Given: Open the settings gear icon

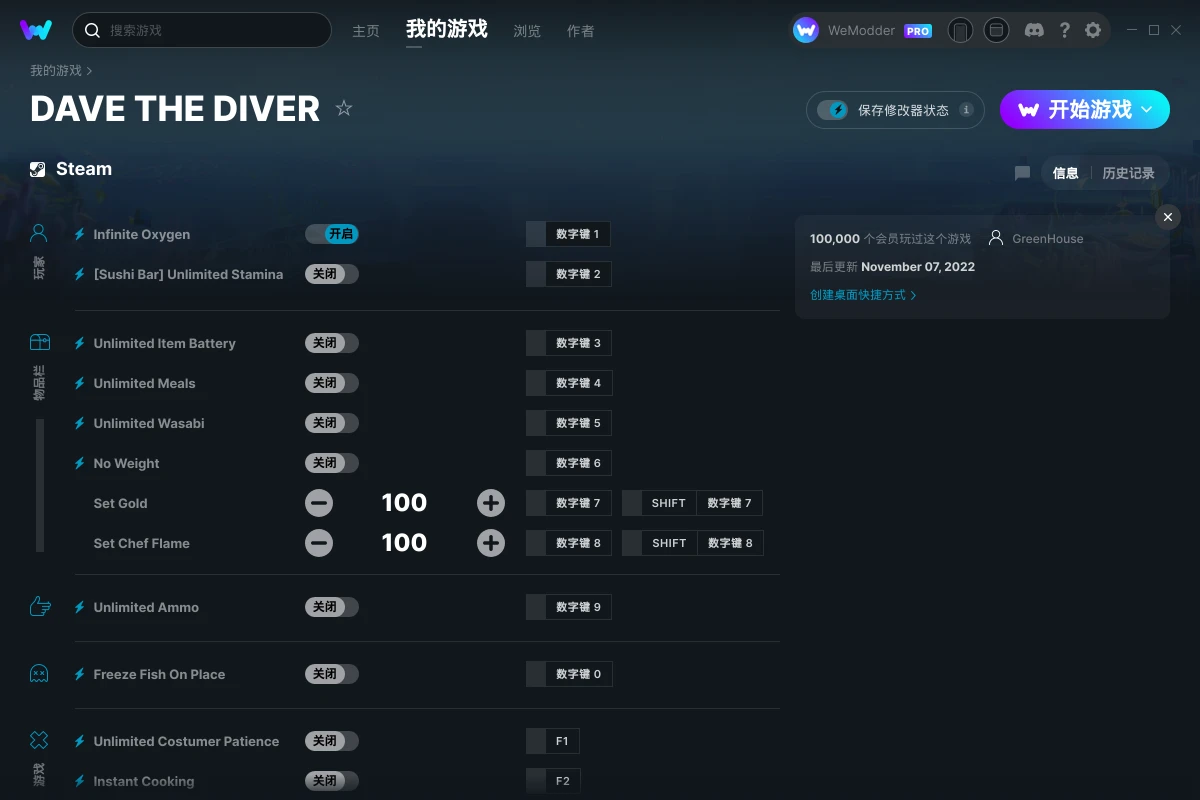Looking at the screenshot, I should (1093, 30).
